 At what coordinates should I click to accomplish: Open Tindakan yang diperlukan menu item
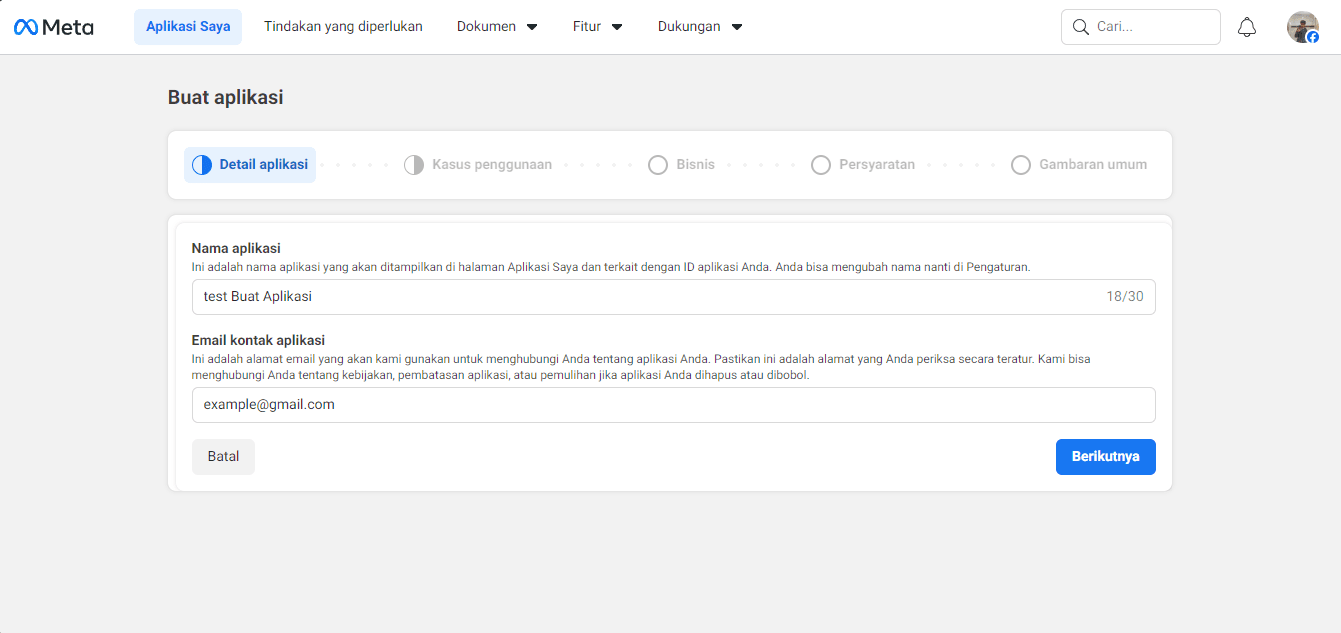click(x=343, y=27)
